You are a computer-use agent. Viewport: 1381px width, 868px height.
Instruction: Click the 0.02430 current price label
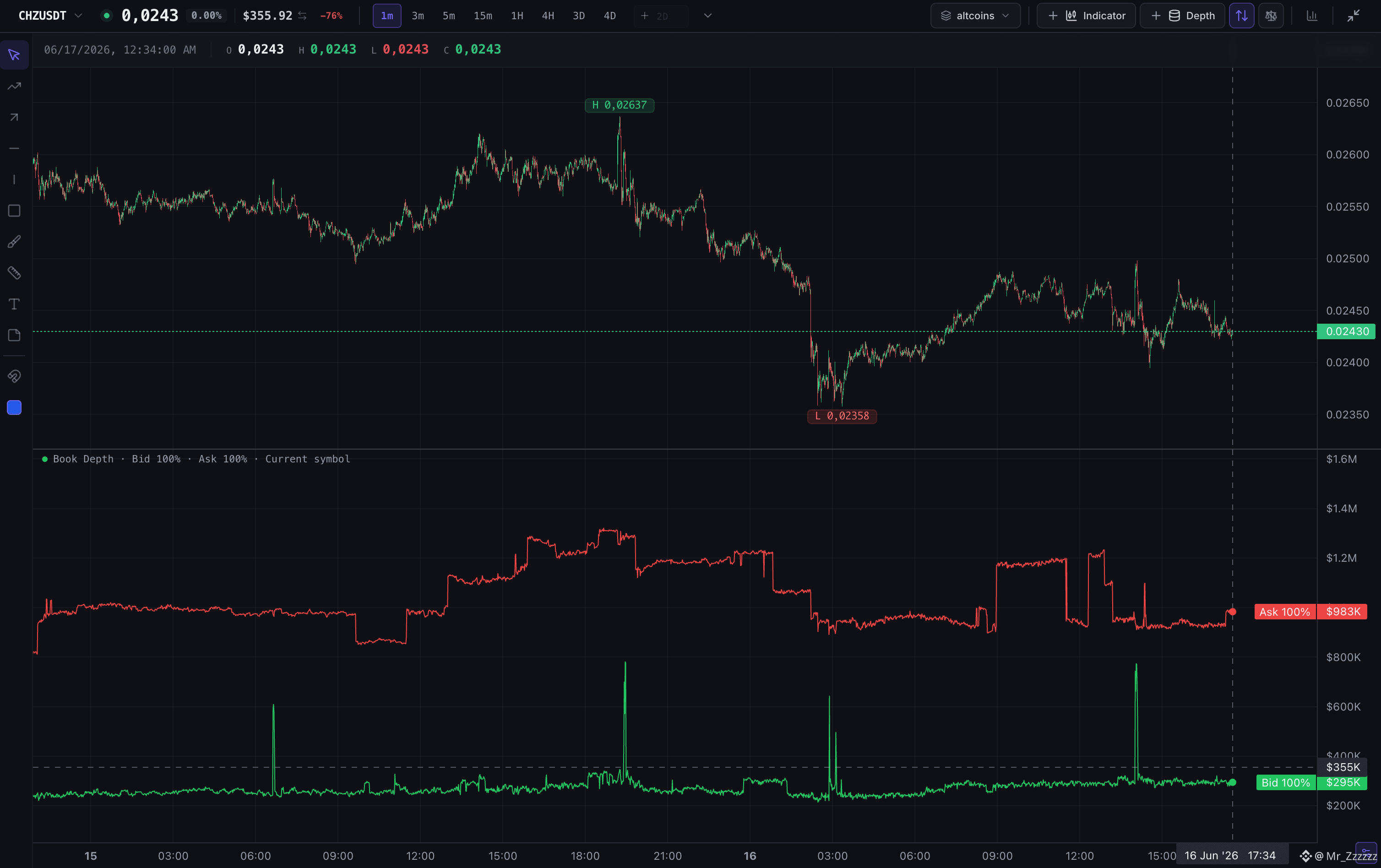pos(1346,331)
